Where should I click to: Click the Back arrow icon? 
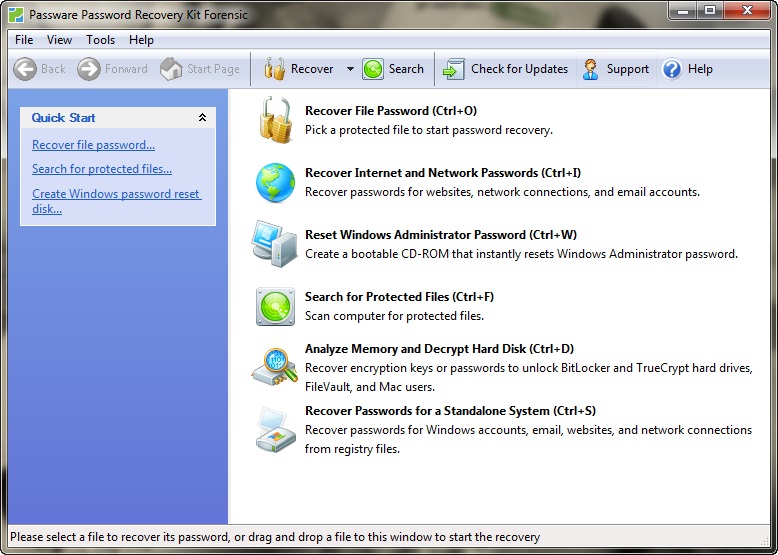[25, 69]
